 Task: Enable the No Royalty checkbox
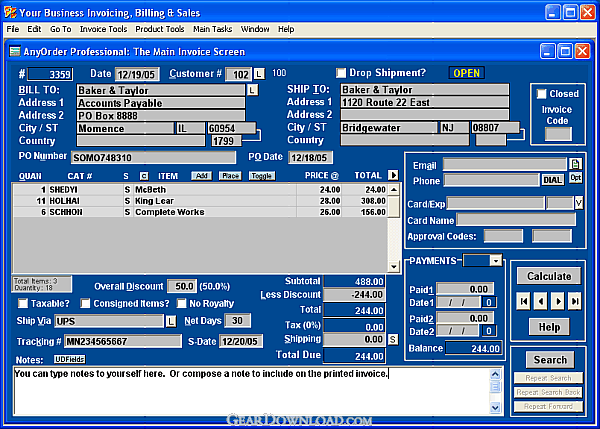pyautogui.click(x=181, y=303)
